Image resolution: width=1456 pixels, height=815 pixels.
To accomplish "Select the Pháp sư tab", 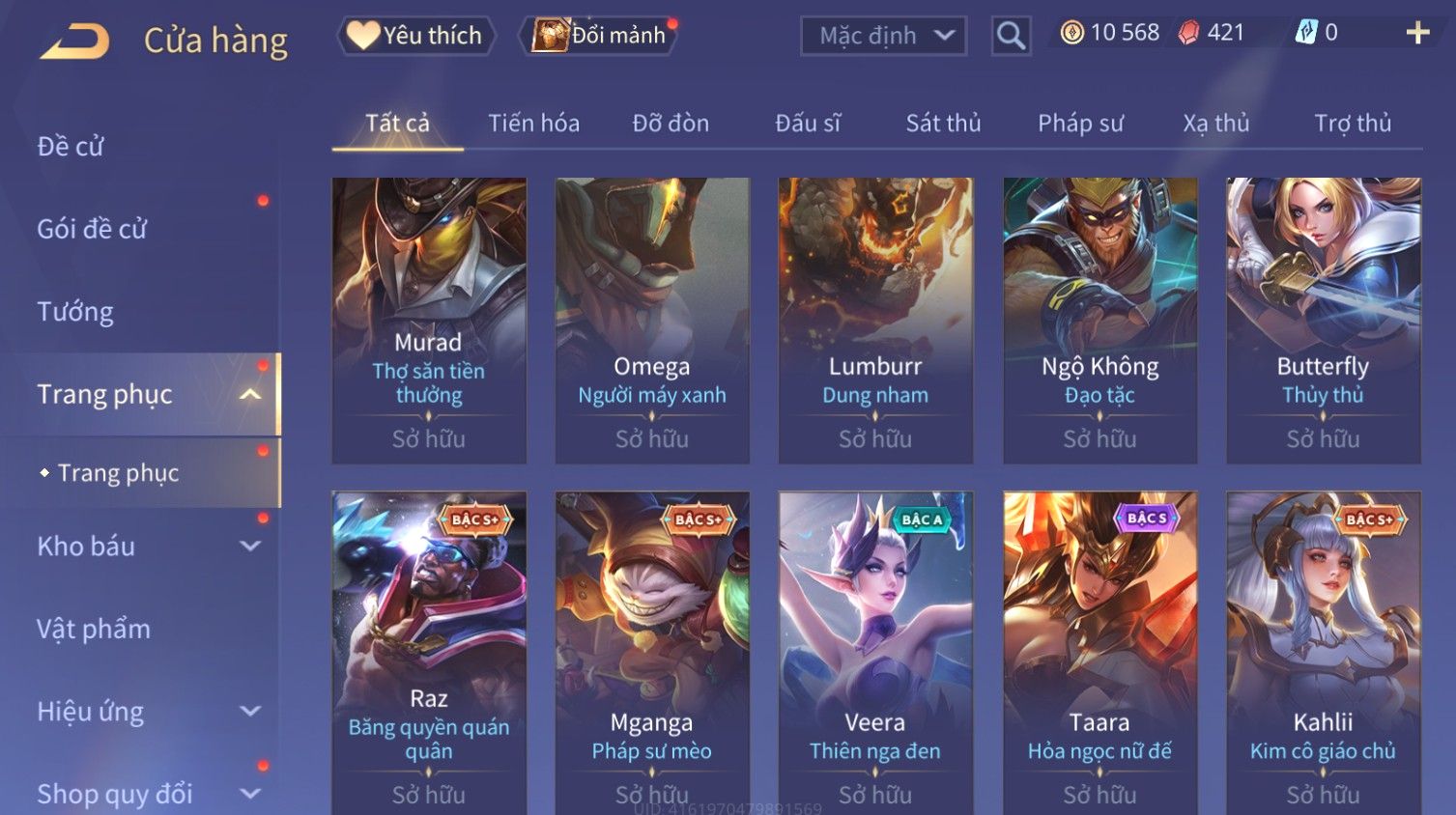I will 1080,124.
